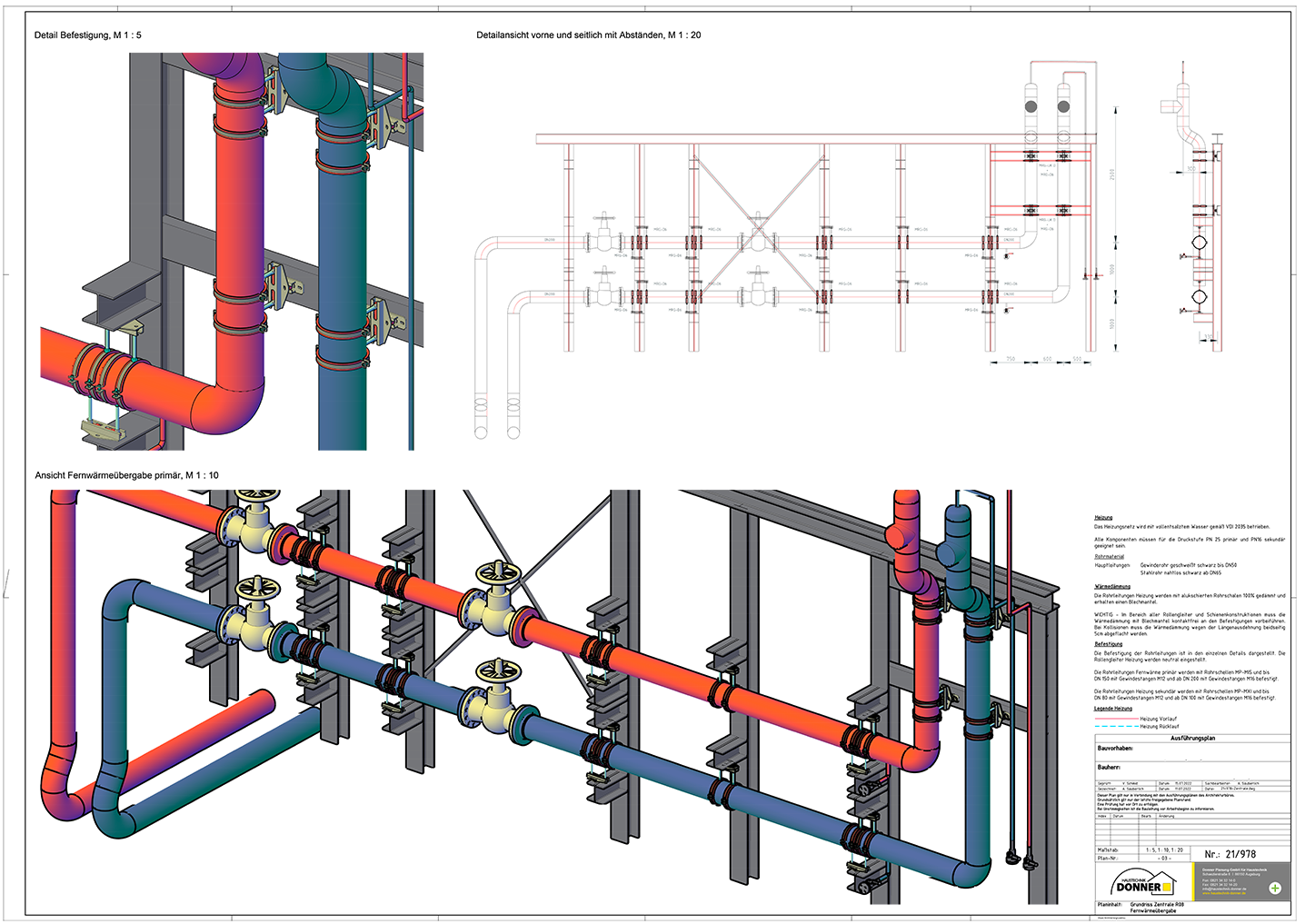Click the pink Heizung Vorlauf legend line

tap(1115, 719)
